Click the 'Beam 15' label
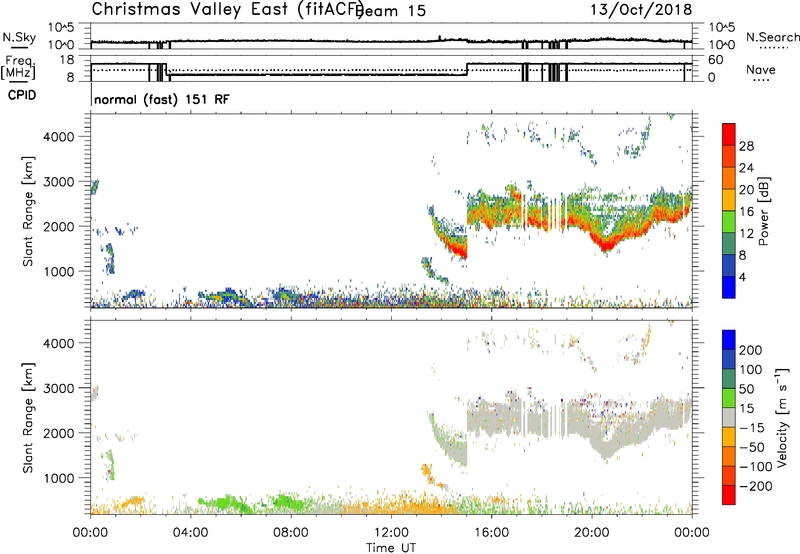The width and height of the screenshot is (800, 554). click(x=391, y=11)
